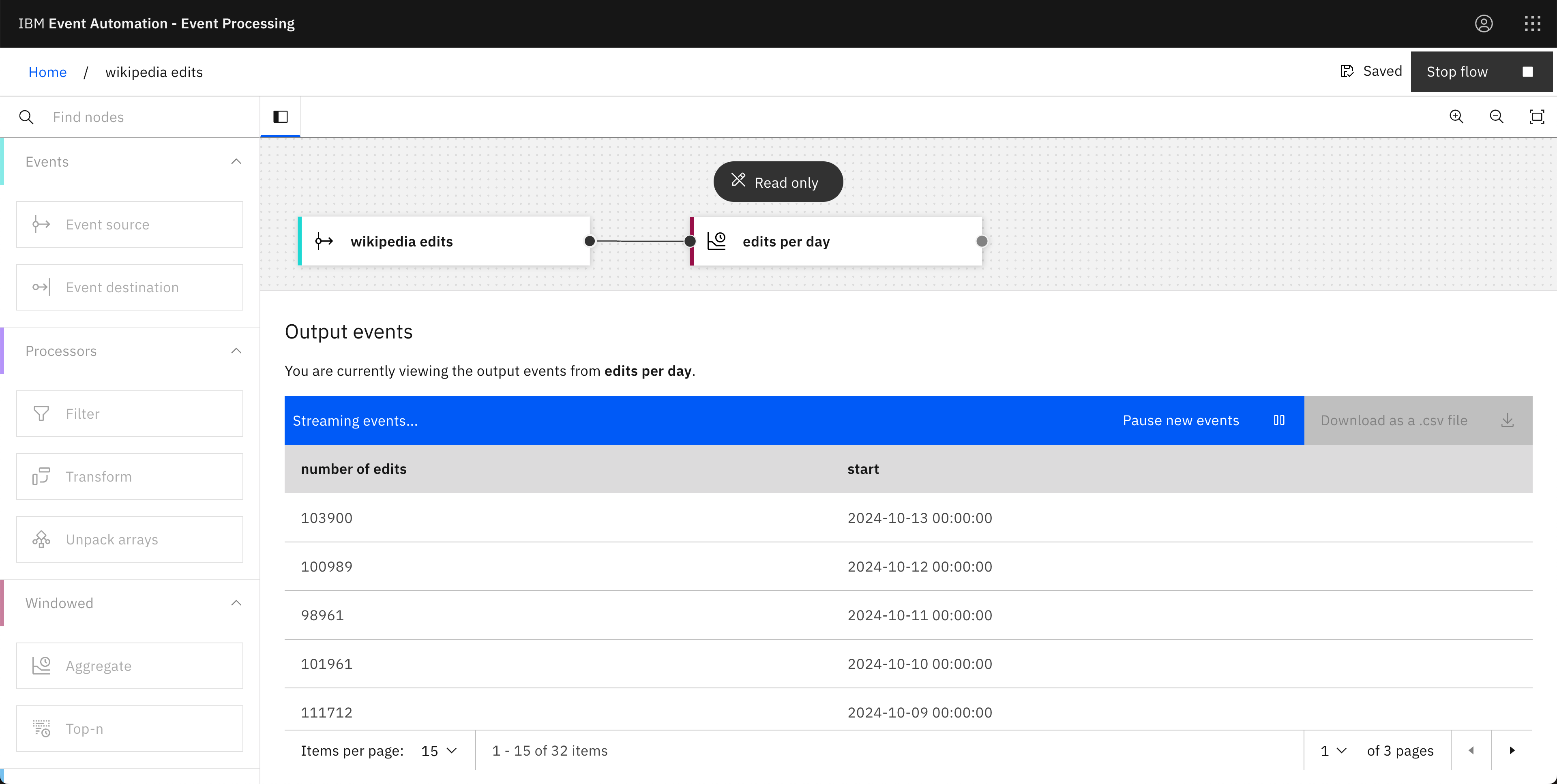This screenshot has height=784, width=1557.
Task: Click the Top-n palette node
Action: click(129, 728)
